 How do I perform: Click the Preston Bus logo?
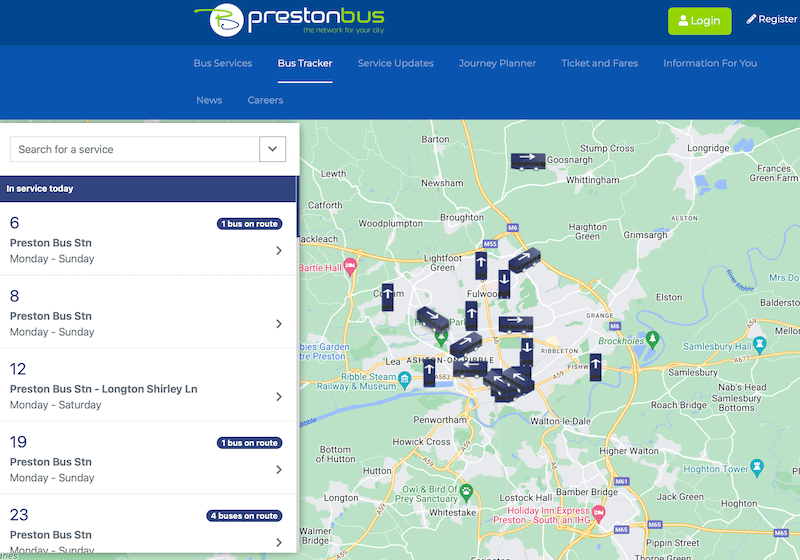(289, 19)
